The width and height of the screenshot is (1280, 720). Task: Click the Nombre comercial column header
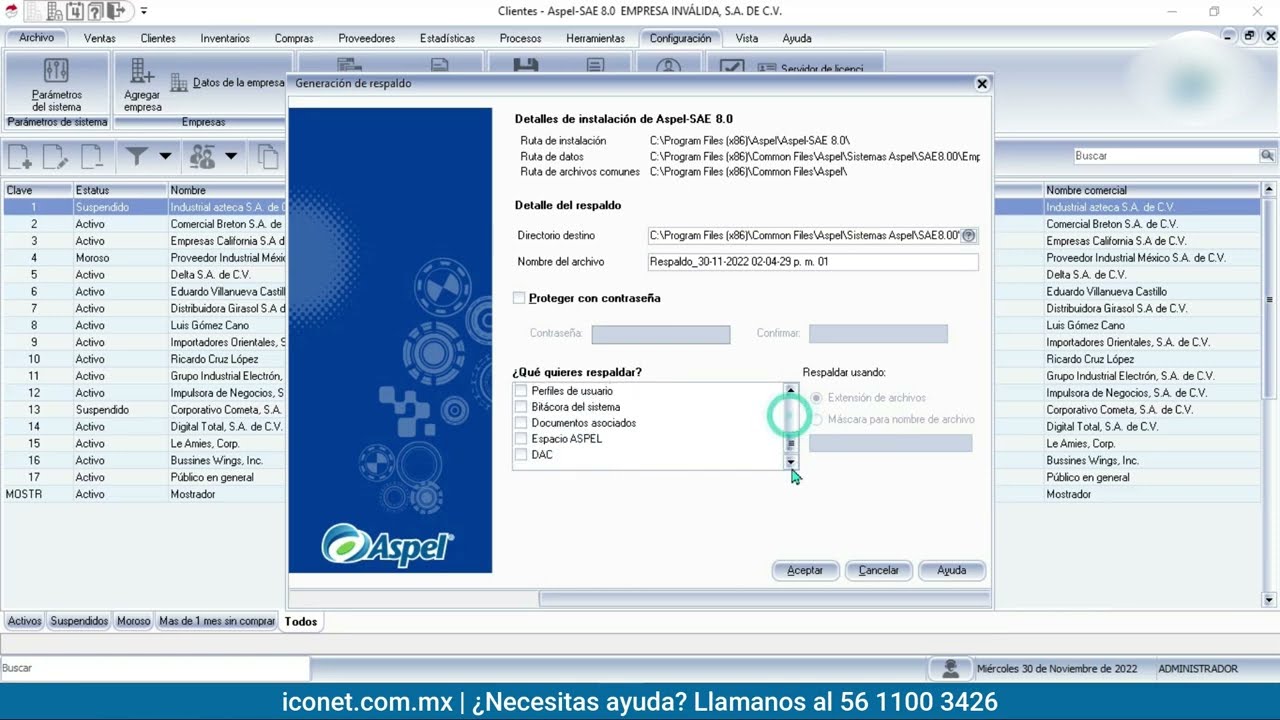click(x=1152, y=190)
